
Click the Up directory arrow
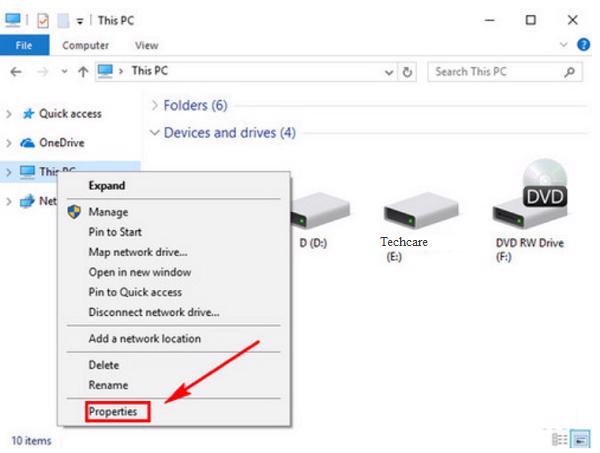[82, 72]
